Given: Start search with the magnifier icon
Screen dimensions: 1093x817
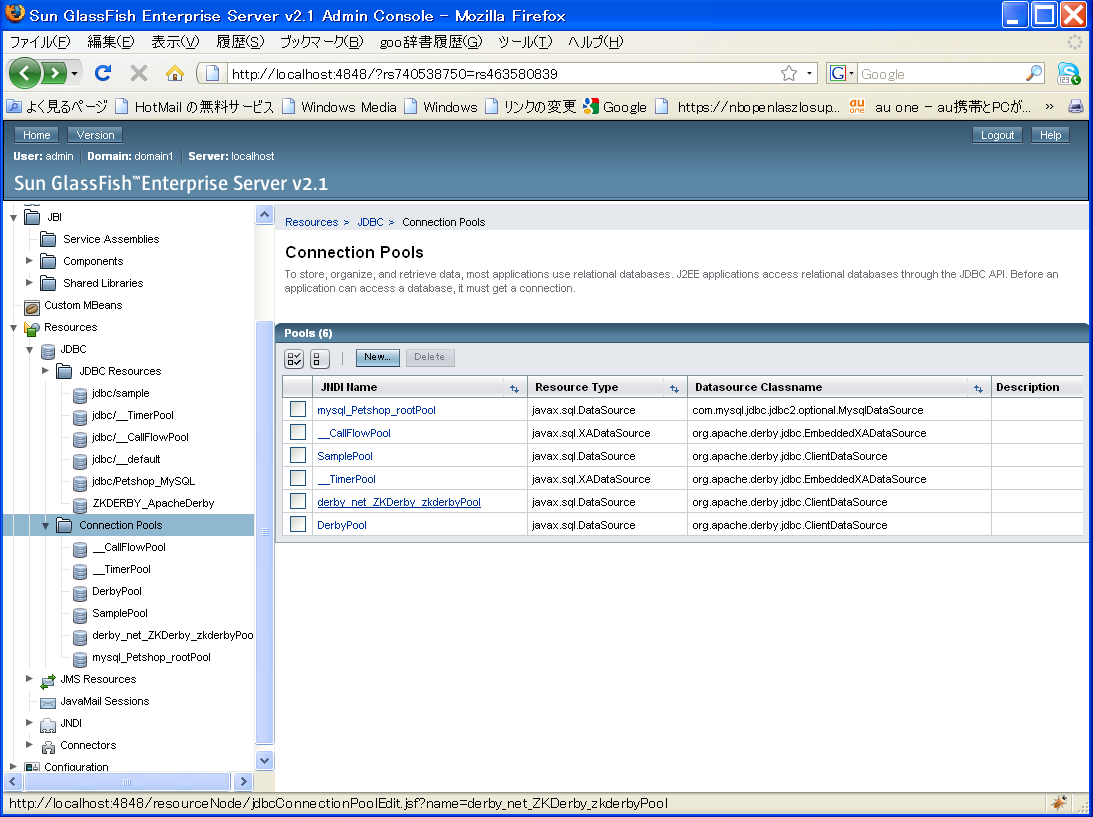Looking at the screenshot, I should tap(1034, 73).
